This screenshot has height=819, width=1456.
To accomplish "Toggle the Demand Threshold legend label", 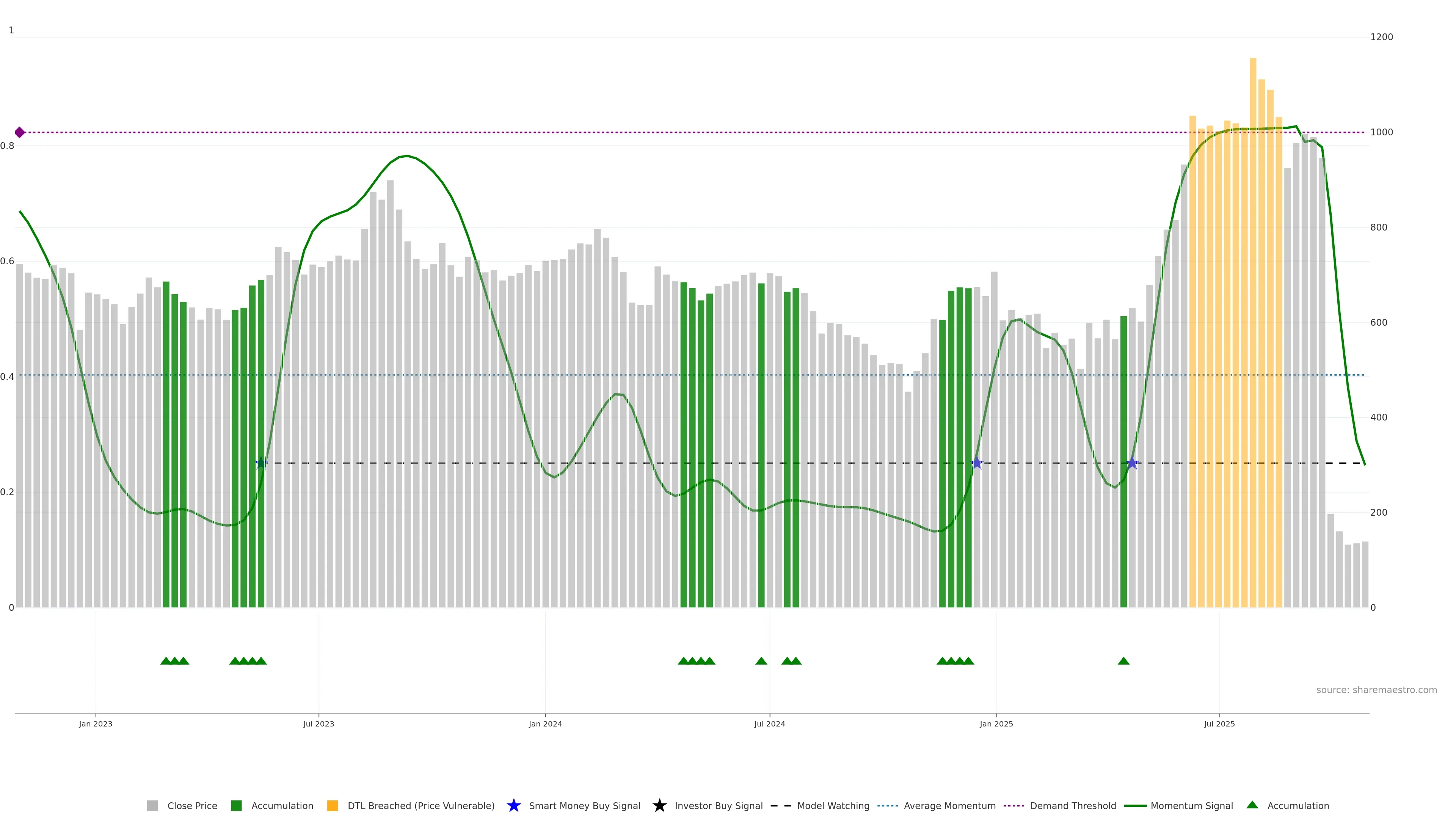I will [x=1073, y=806].
